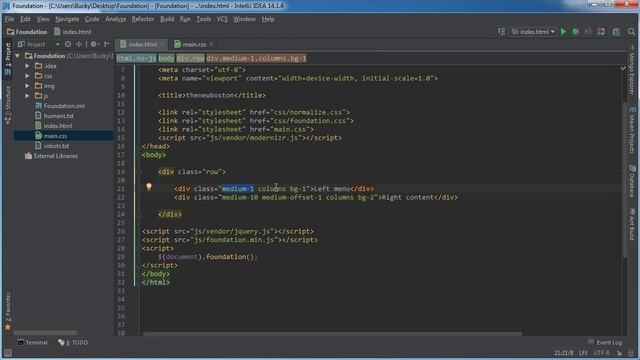Close the index.html editor tab

coord(163,44)
